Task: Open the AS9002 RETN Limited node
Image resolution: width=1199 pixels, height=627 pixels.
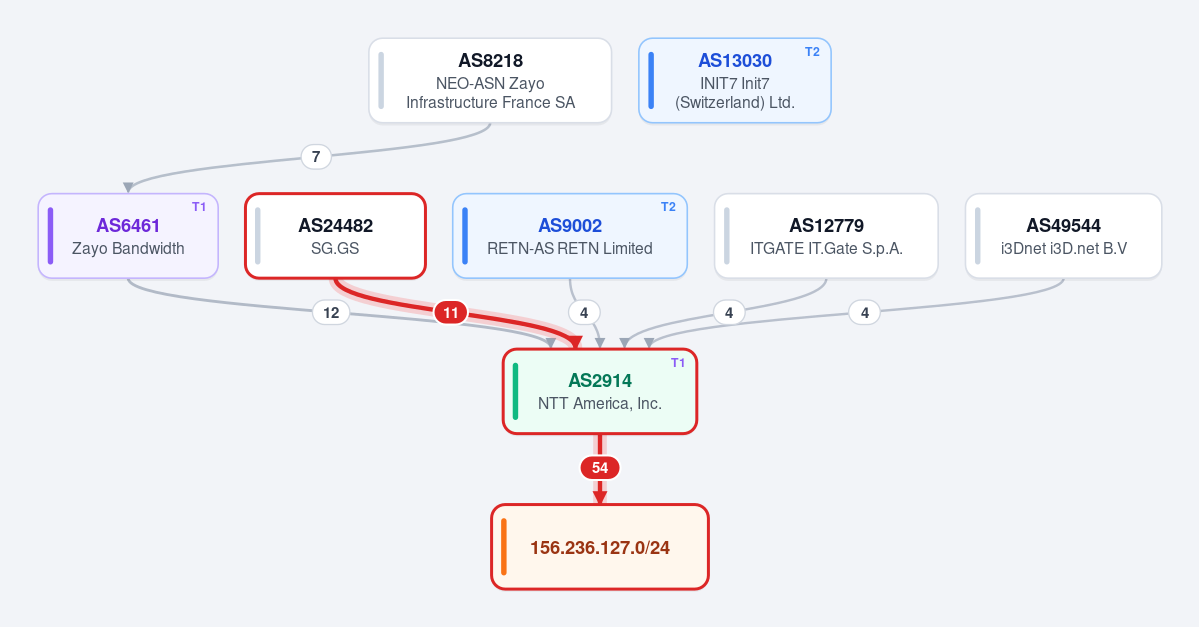Action: [x=570, y=236]
